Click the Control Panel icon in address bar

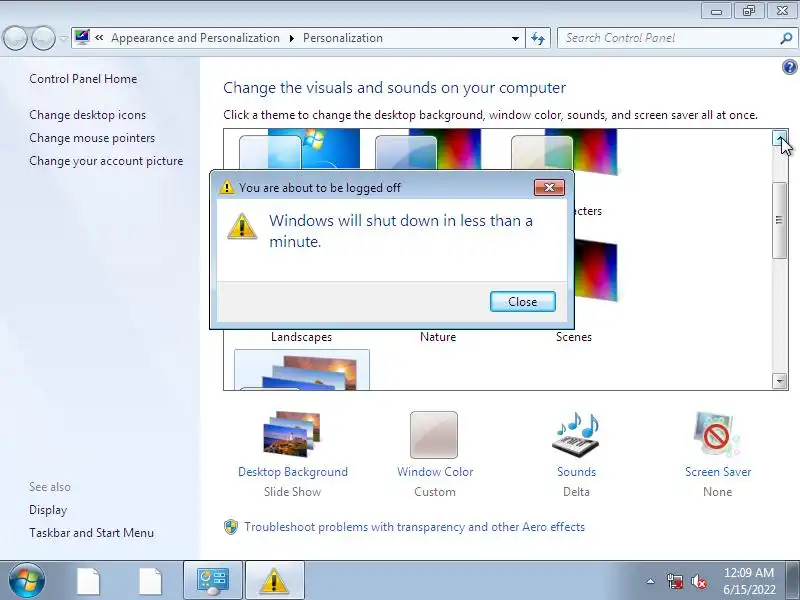point(82,37)
